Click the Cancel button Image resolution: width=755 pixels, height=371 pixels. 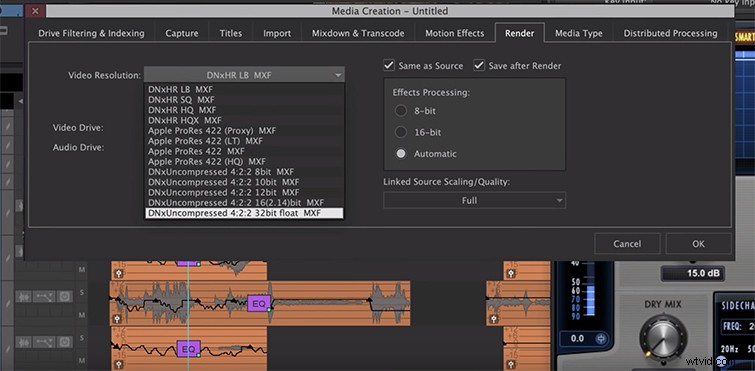(x=627, y=244)
